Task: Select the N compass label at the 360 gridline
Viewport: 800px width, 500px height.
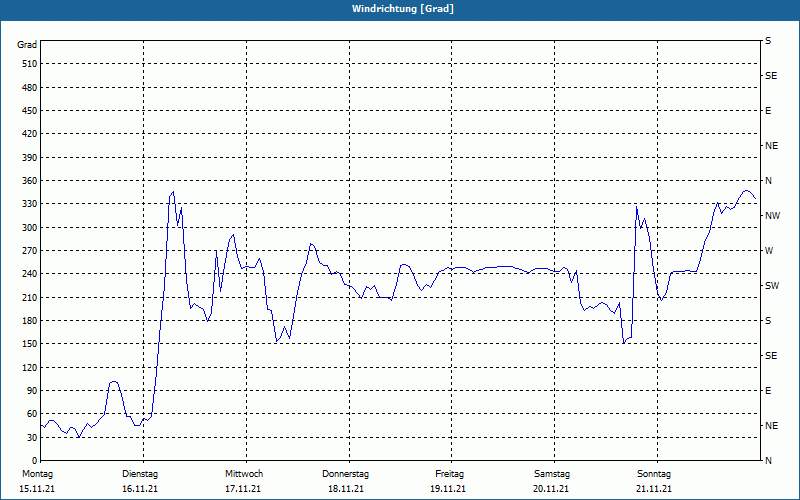Action: tap(768, 181)
